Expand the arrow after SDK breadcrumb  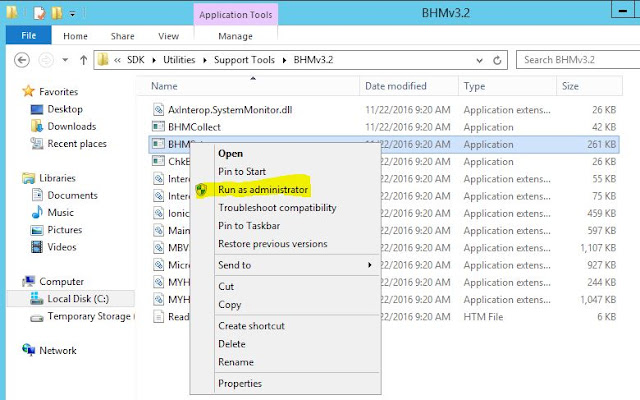pyautogui.click(x=154, y=60)
